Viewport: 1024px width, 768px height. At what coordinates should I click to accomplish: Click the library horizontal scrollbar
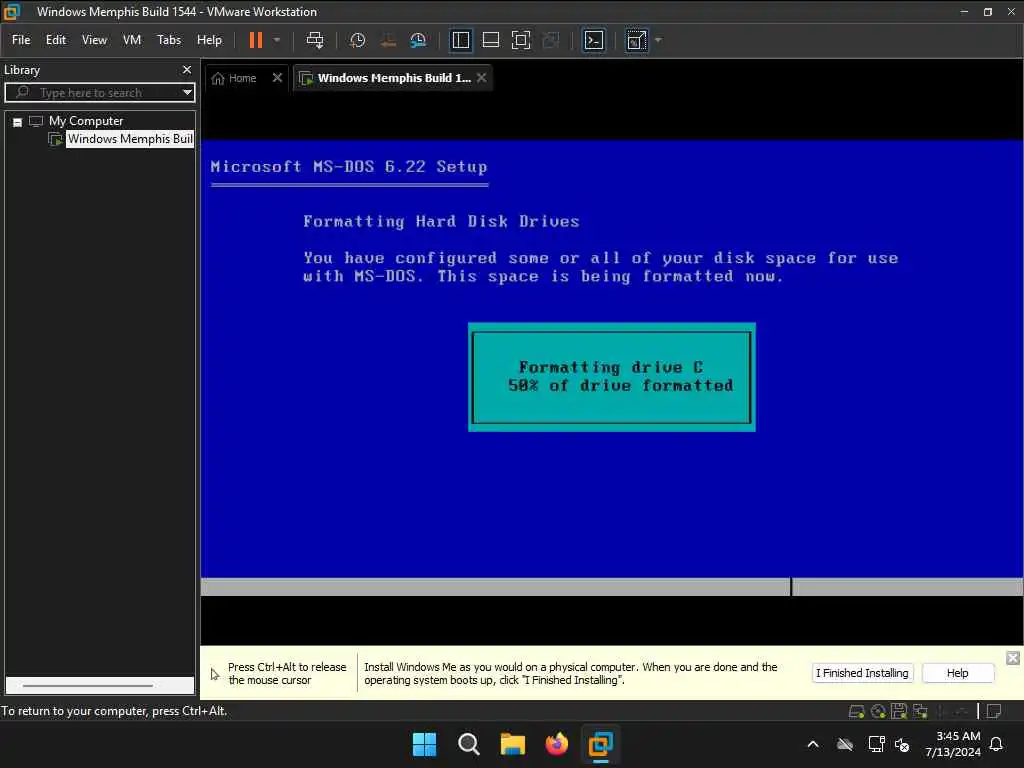[88, 686]
